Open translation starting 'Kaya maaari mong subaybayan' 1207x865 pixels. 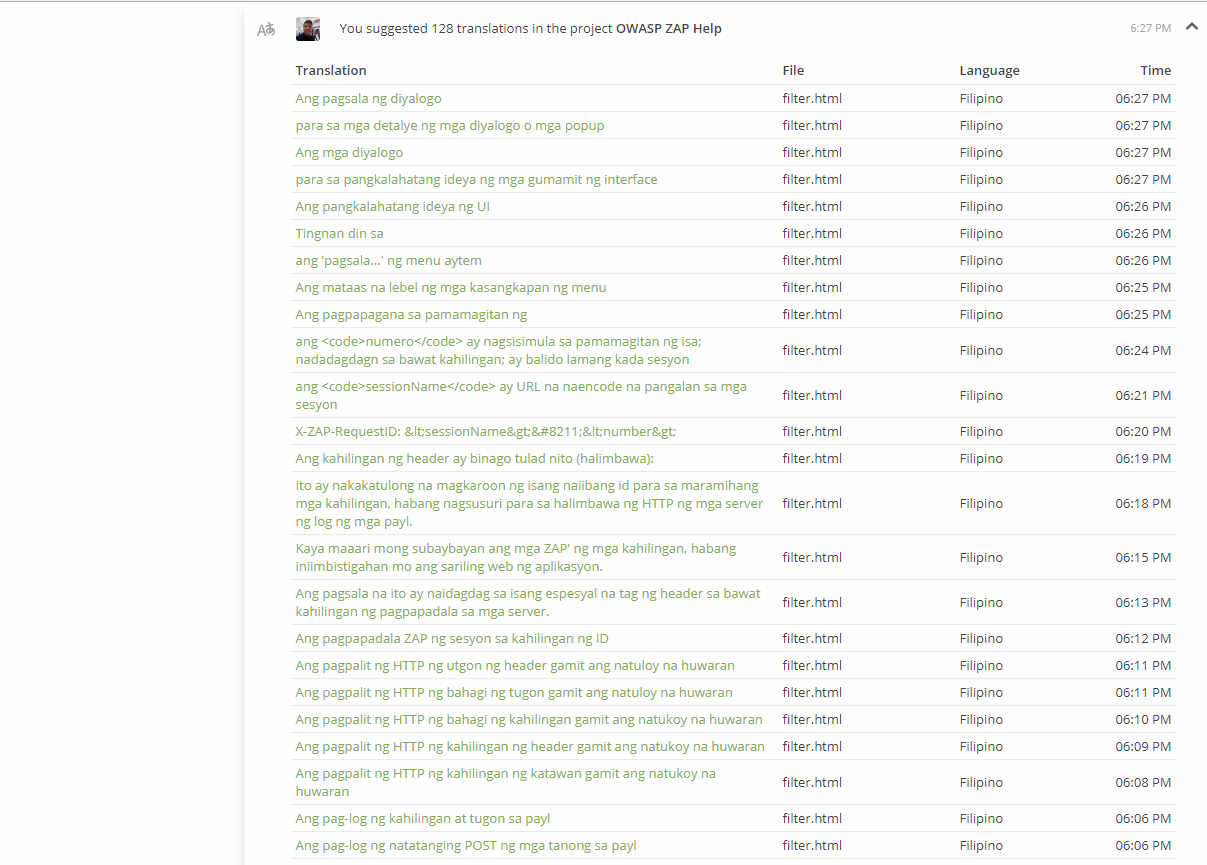click(515, 557)
